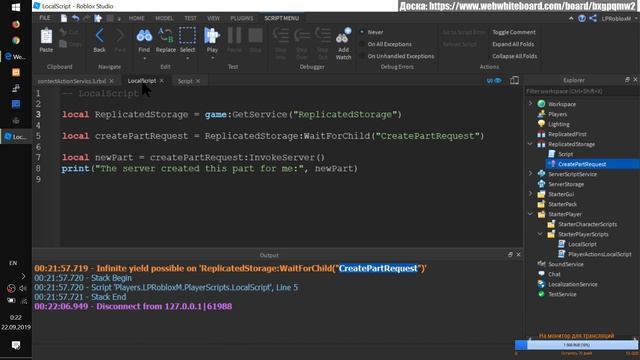Click the Filter workspace search field
This screenshot has height=360, width=640.
click(582, 91)
